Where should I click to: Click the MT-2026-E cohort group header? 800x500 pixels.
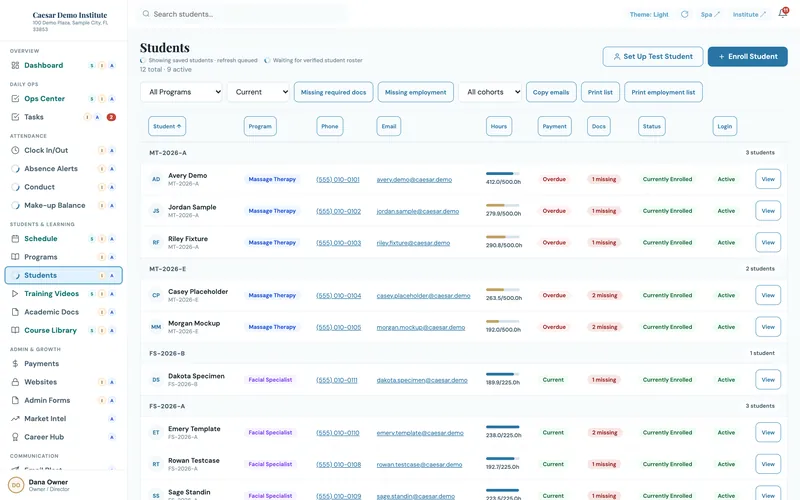pos(463,269)
